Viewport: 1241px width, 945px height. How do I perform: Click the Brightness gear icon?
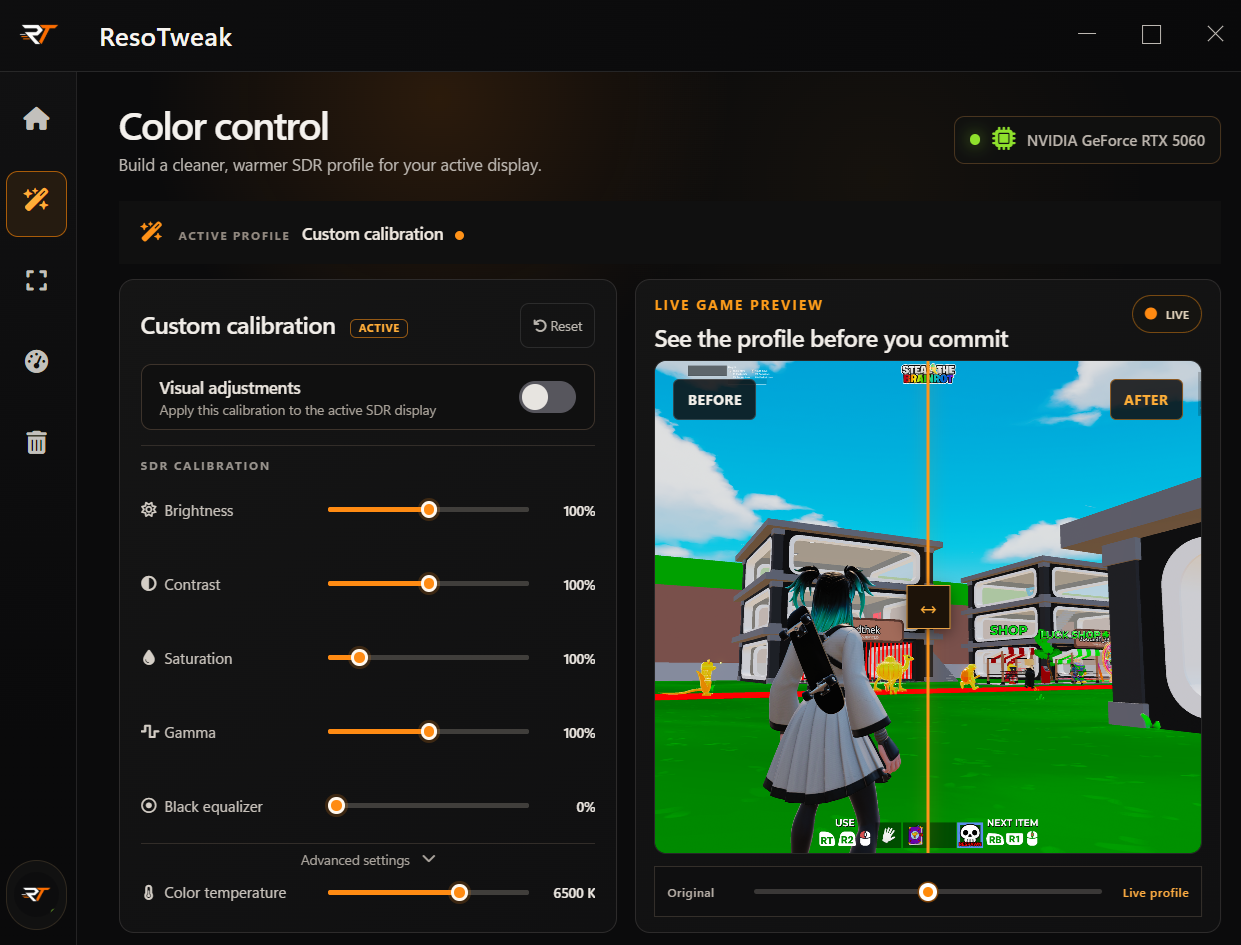(x=149, y=510)
